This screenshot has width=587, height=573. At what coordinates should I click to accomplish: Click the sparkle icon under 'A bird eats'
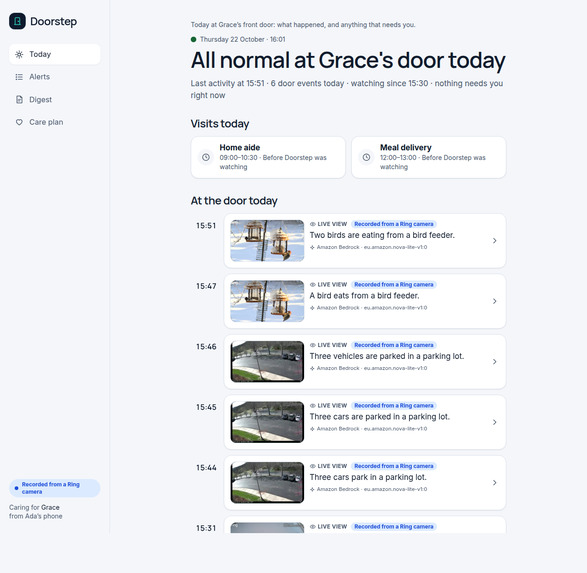pyautogui.click(x=312, y=308)
